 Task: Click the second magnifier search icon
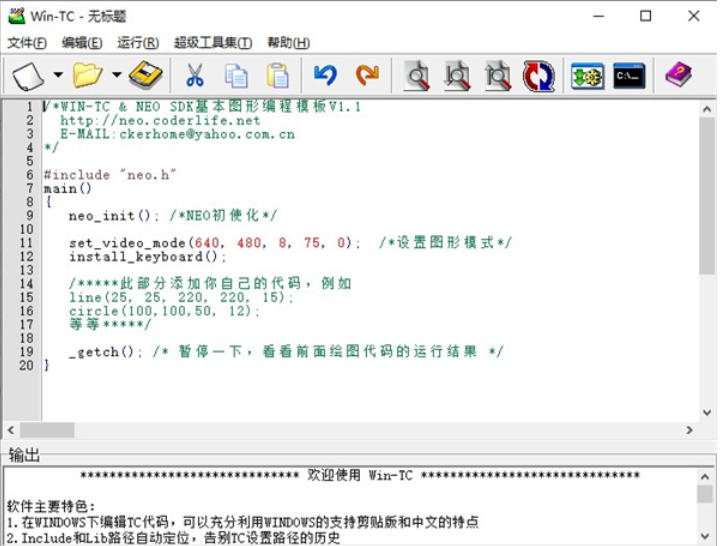click(x=457, y=75)
